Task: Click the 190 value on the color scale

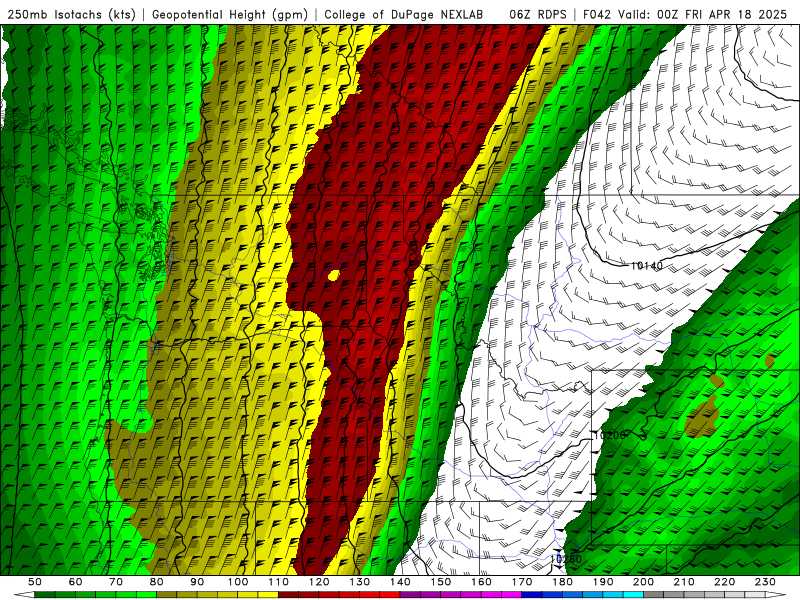Action: coord(603,582)
